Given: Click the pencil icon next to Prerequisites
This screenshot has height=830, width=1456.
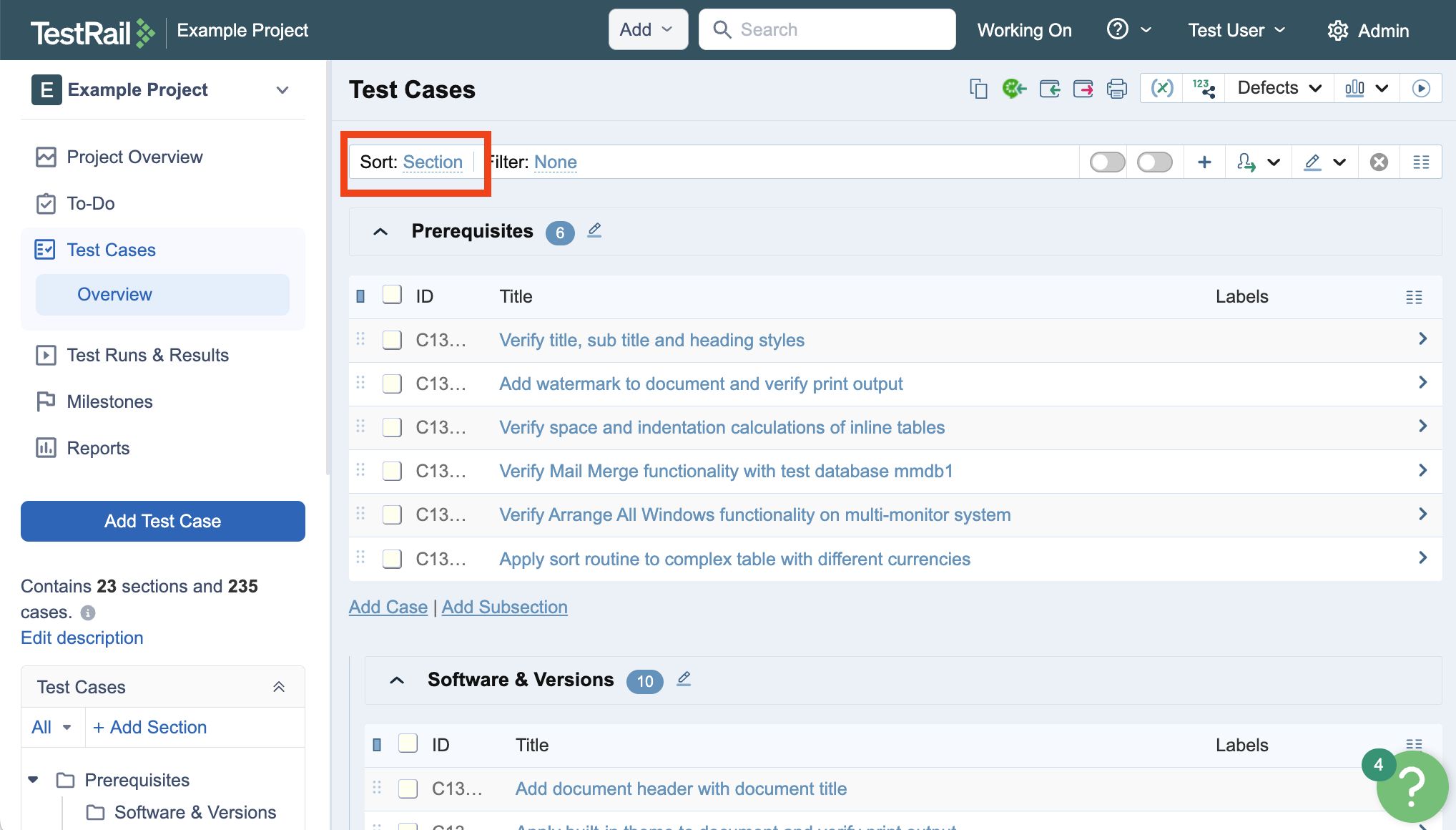Looking at the screenshot, I should coord(594,230).
